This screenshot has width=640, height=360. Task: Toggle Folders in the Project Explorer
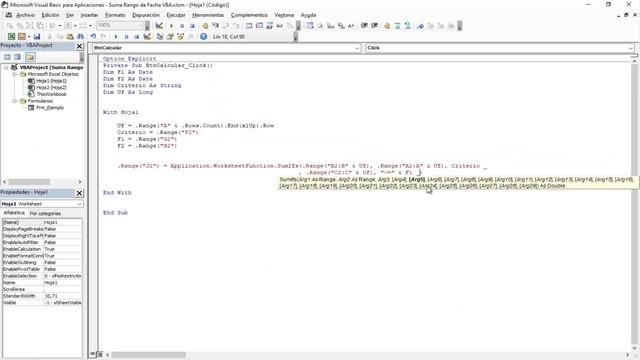pyautogui.click(x=30, y=57)
